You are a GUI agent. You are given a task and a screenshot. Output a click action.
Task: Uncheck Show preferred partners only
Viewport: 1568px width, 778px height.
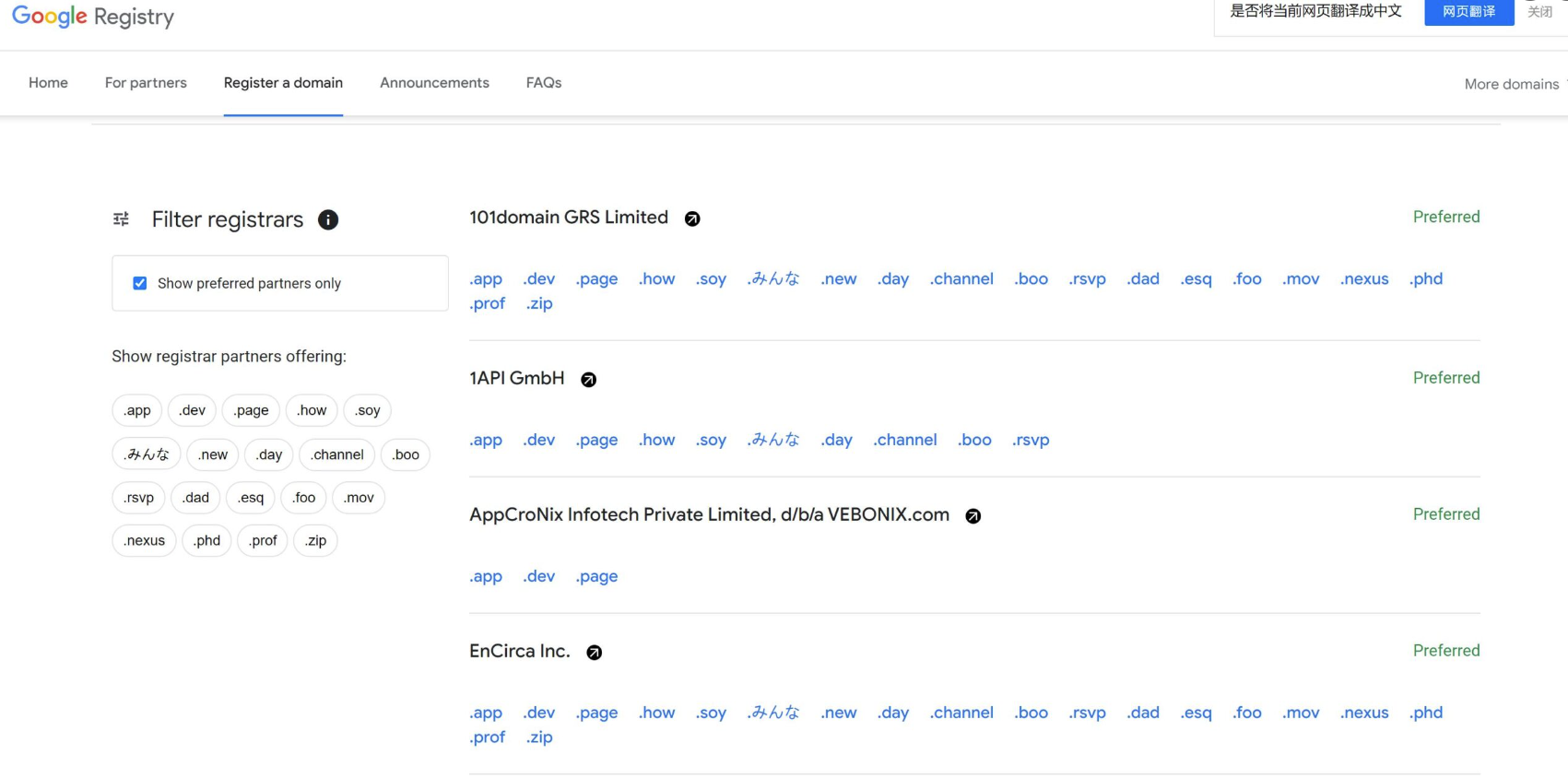[140, 283]
